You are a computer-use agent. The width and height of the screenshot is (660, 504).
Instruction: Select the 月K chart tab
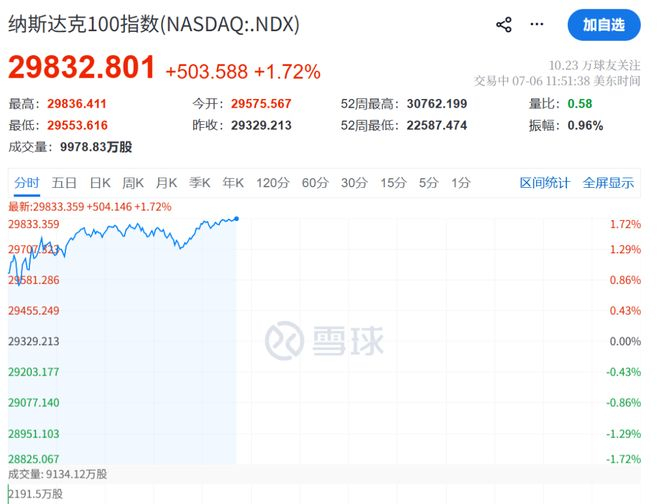(x=166, y=183)
